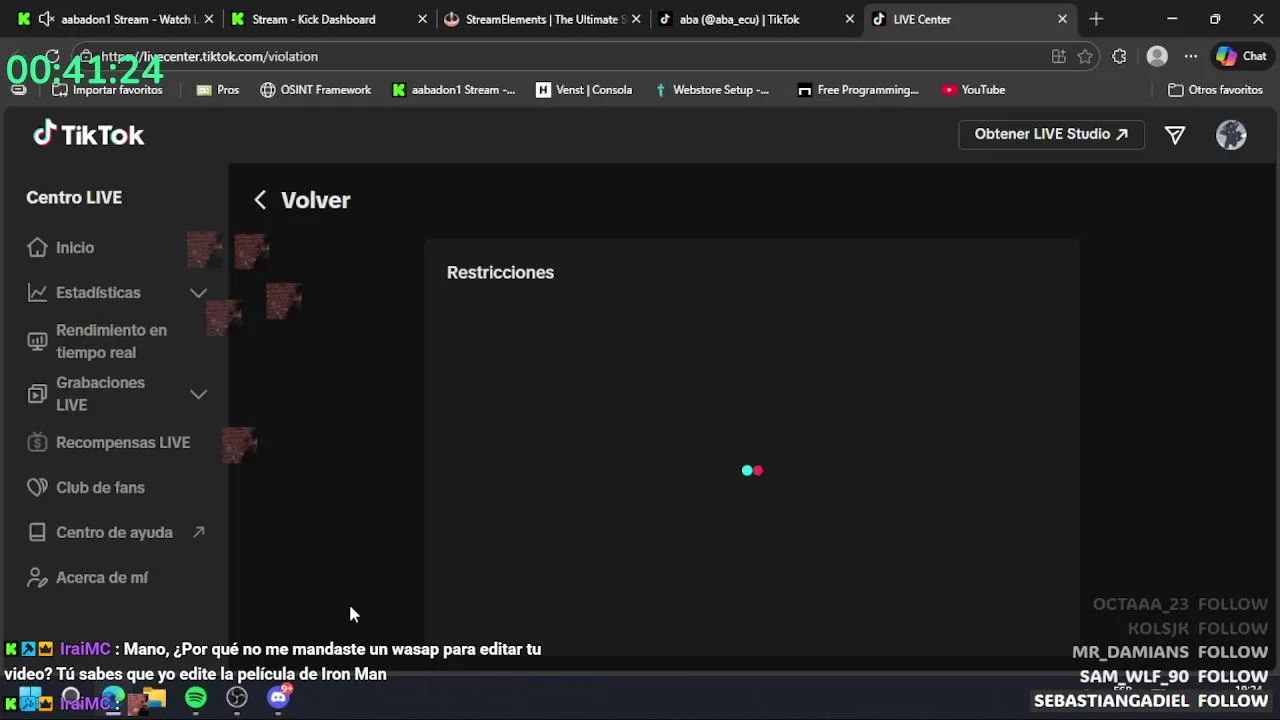The height and width of the screenshot is (720, 1280).
Task: Click the Acerca de mí person icon
Action: click(x=37, y=578)
